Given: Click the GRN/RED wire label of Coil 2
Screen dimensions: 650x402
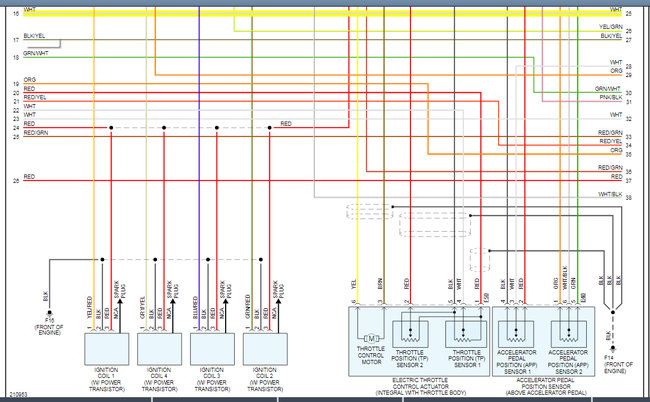Looking at the screenshot, I should click(248, 307).
